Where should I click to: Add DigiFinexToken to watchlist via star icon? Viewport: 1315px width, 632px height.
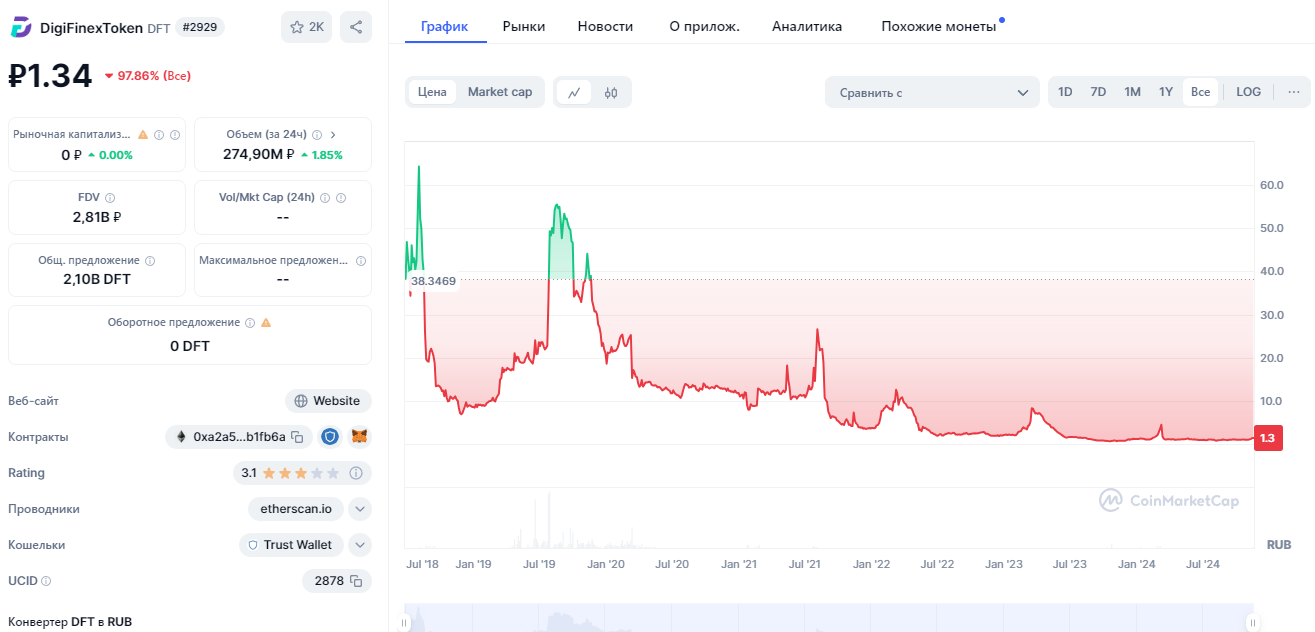point(299,27)
